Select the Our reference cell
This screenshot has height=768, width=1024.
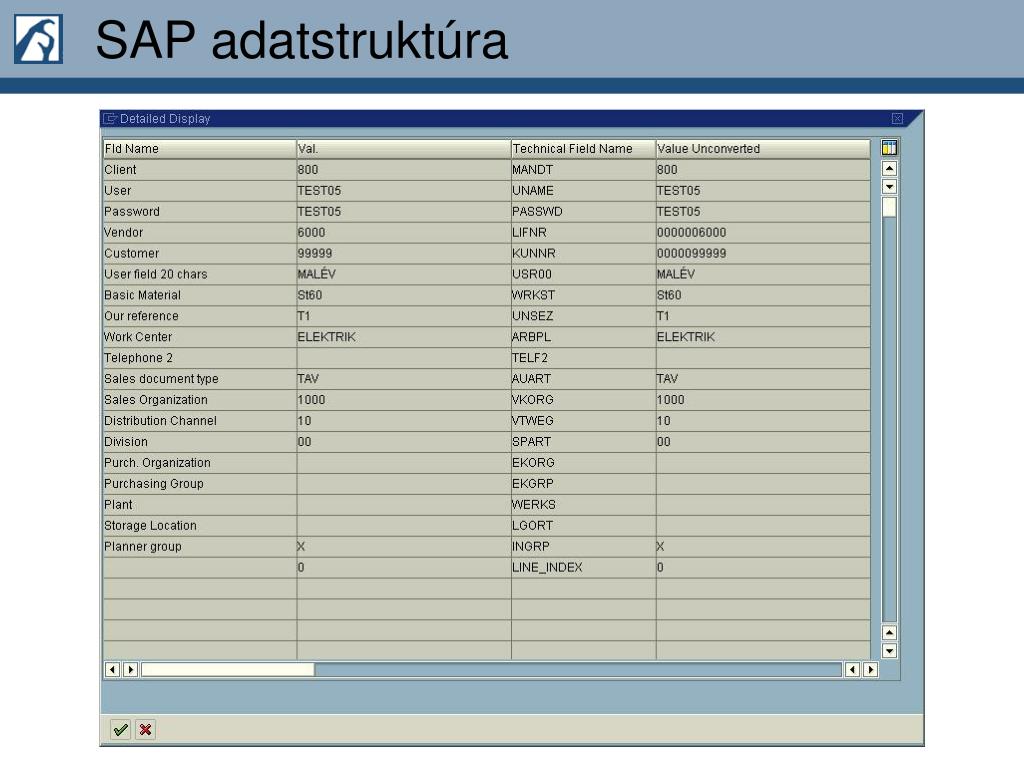(199, 316)
